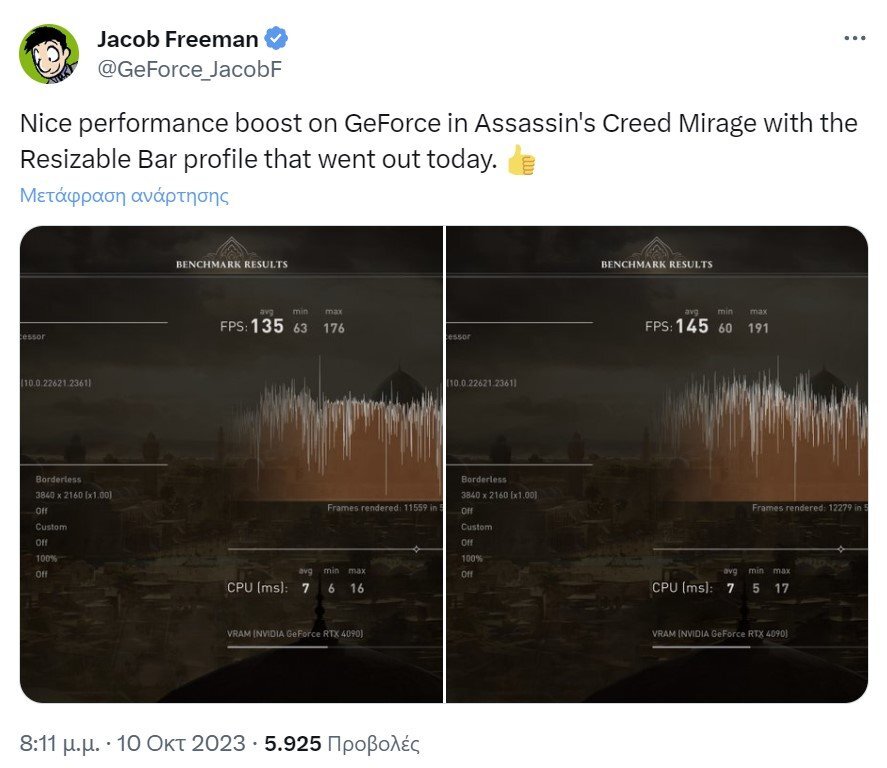Click the right BENCHMARK RESULTS heading
The height and width of the screenshot is (768, 887).
(657, 264)
